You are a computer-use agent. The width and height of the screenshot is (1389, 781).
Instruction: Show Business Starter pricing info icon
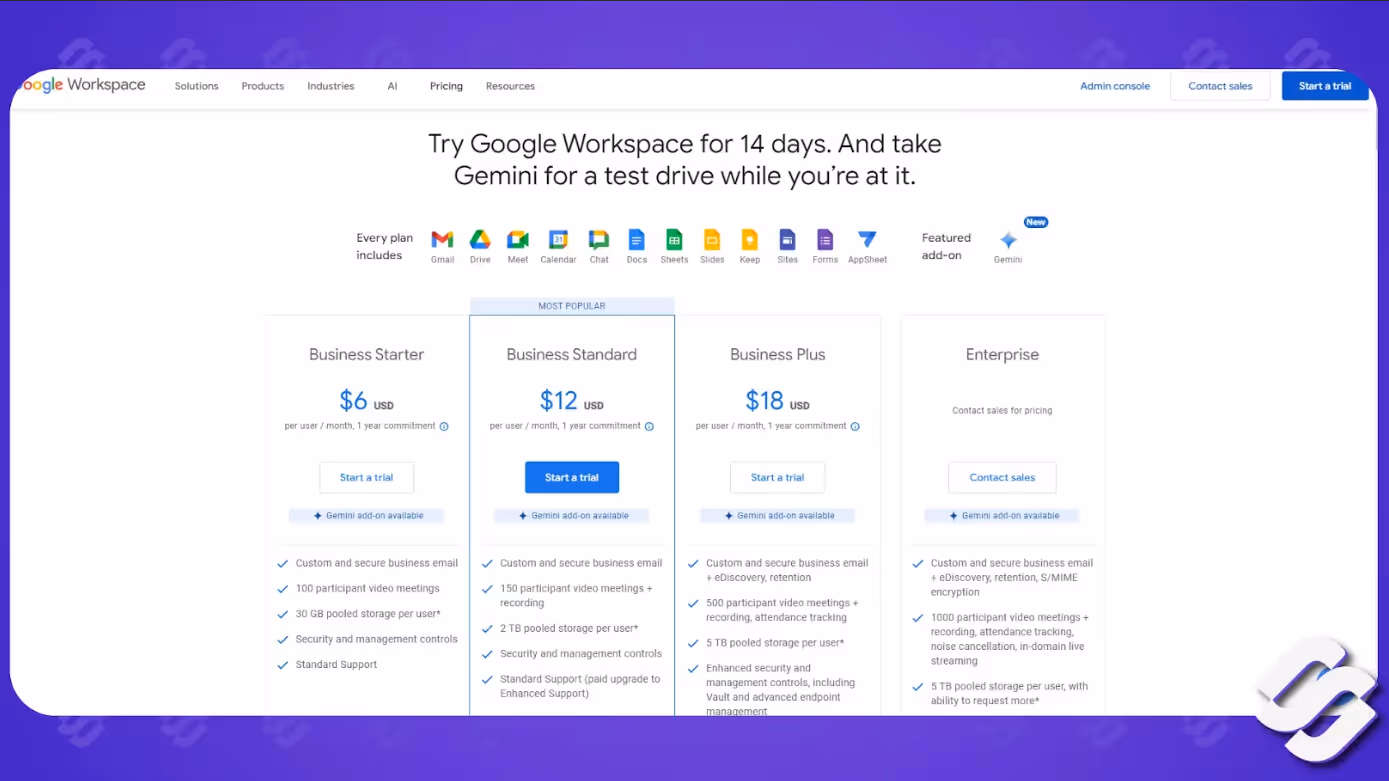pos(444,426)
